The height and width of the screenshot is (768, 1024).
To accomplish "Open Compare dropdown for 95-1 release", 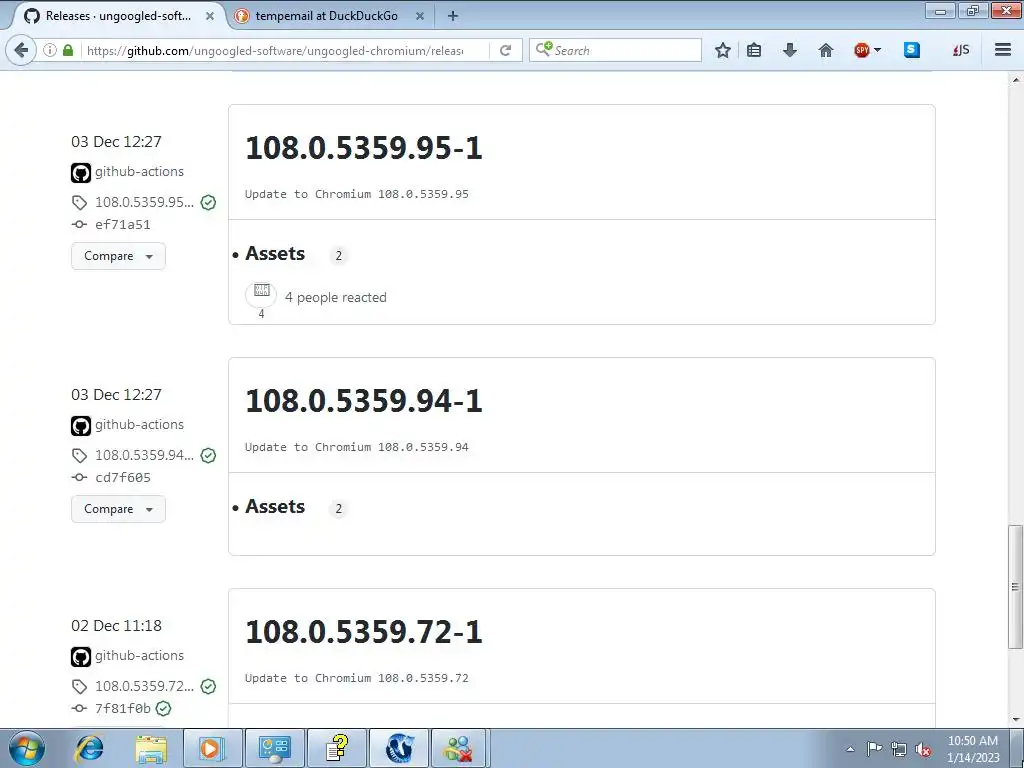I will pos(118,256).
